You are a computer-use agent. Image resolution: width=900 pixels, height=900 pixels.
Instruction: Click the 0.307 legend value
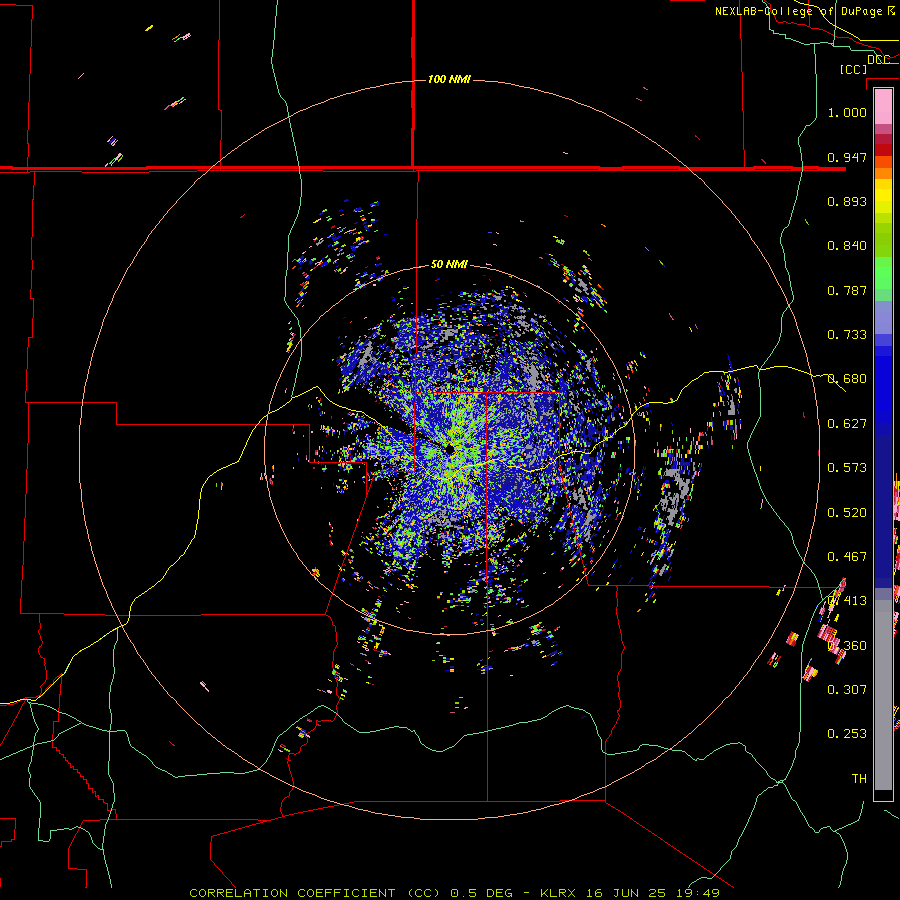(847, 690)
